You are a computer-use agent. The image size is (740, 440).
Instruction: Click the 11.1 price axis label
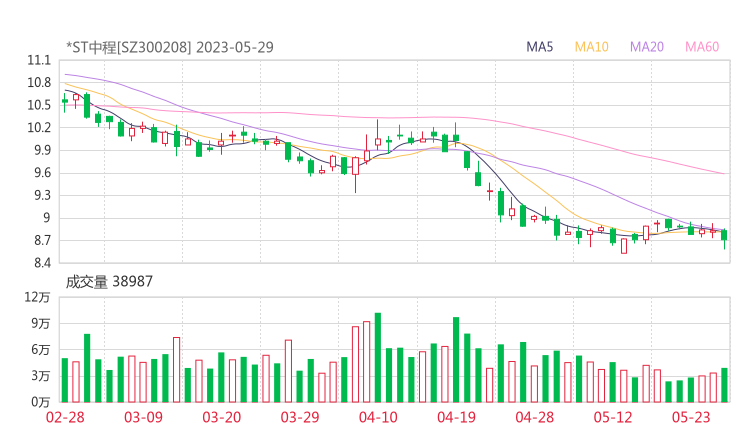pos(39,60)
